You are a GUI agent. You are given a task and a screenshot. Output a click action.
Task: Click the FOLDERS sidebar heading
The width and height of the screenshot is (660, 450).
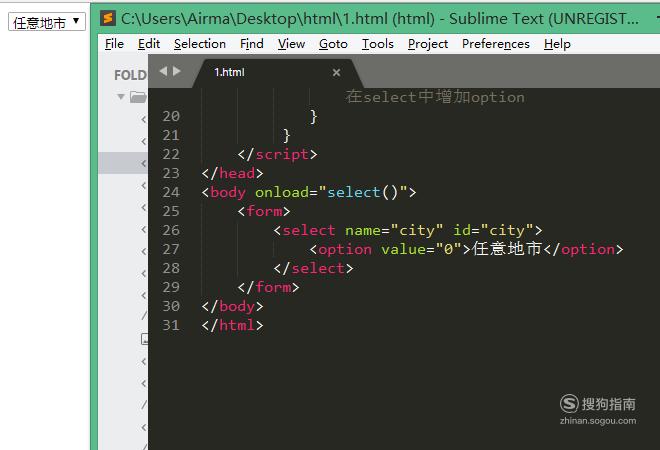pos(130,75)
